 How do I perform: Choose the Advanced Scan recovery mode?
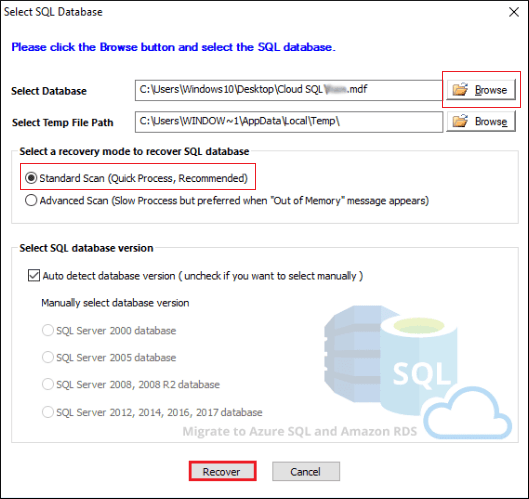point(31,200)
